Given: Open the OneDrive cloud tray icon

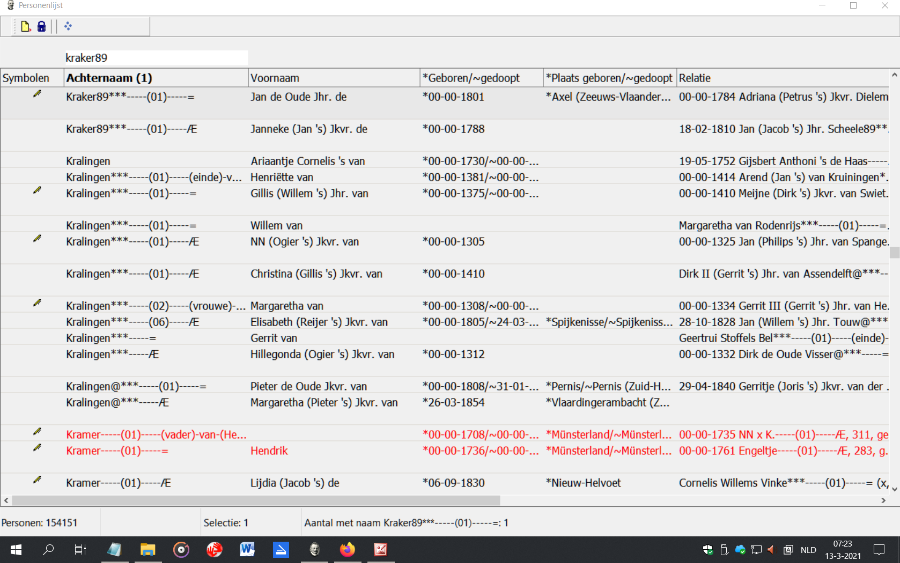Looking at the screenshot, I should 740,549.
